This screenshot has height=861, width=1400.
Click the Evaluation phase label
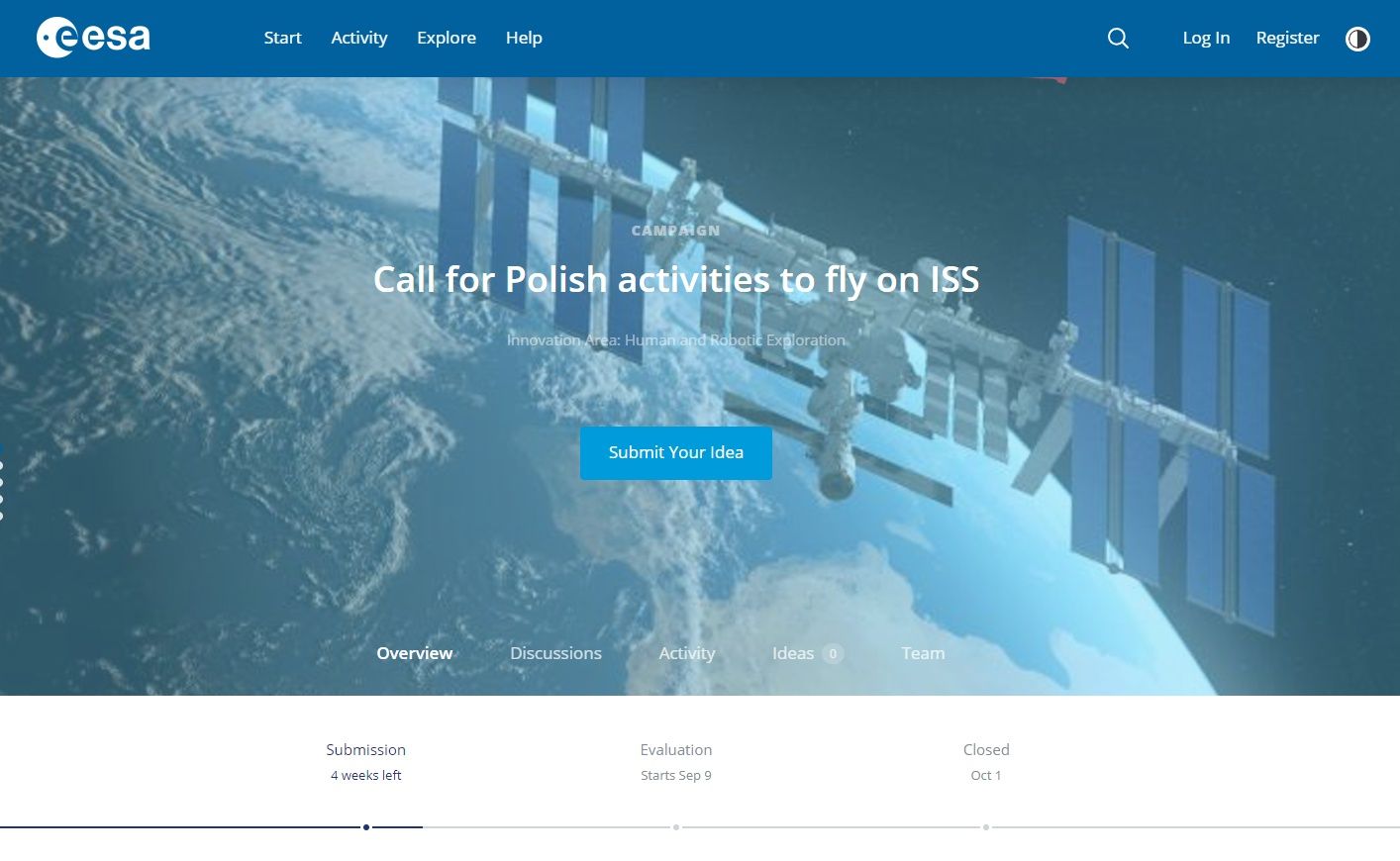tap(676, 750)
